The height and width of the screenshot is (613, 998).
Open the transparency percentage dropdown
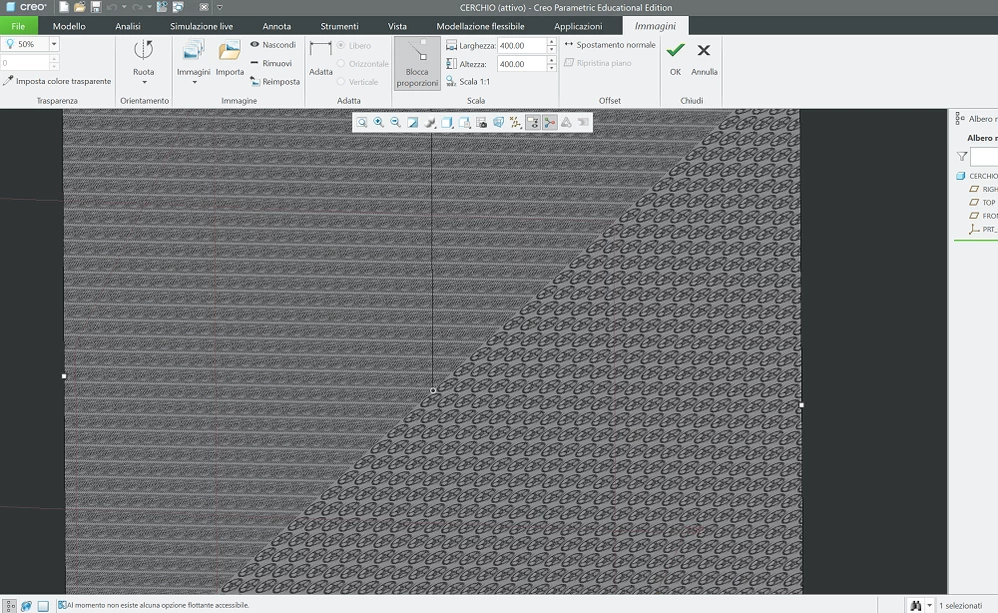53,44
